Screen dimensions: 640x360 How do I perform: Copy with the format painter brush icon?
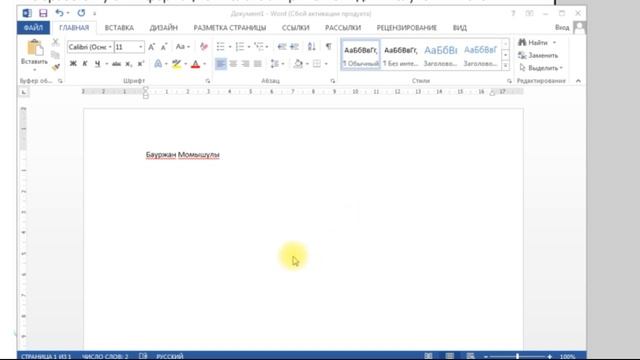56,67
